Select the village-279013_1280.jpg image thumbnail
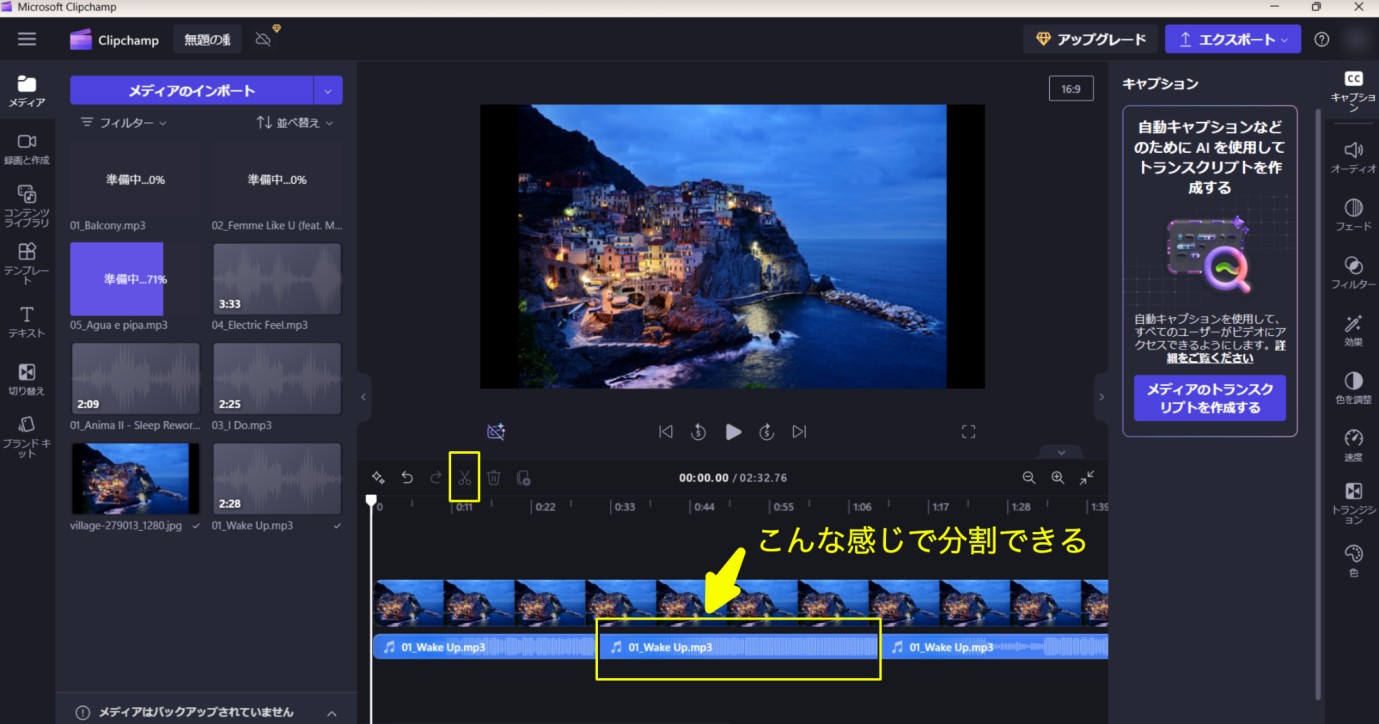This screenshot has width=1379, height=724. 135,478
